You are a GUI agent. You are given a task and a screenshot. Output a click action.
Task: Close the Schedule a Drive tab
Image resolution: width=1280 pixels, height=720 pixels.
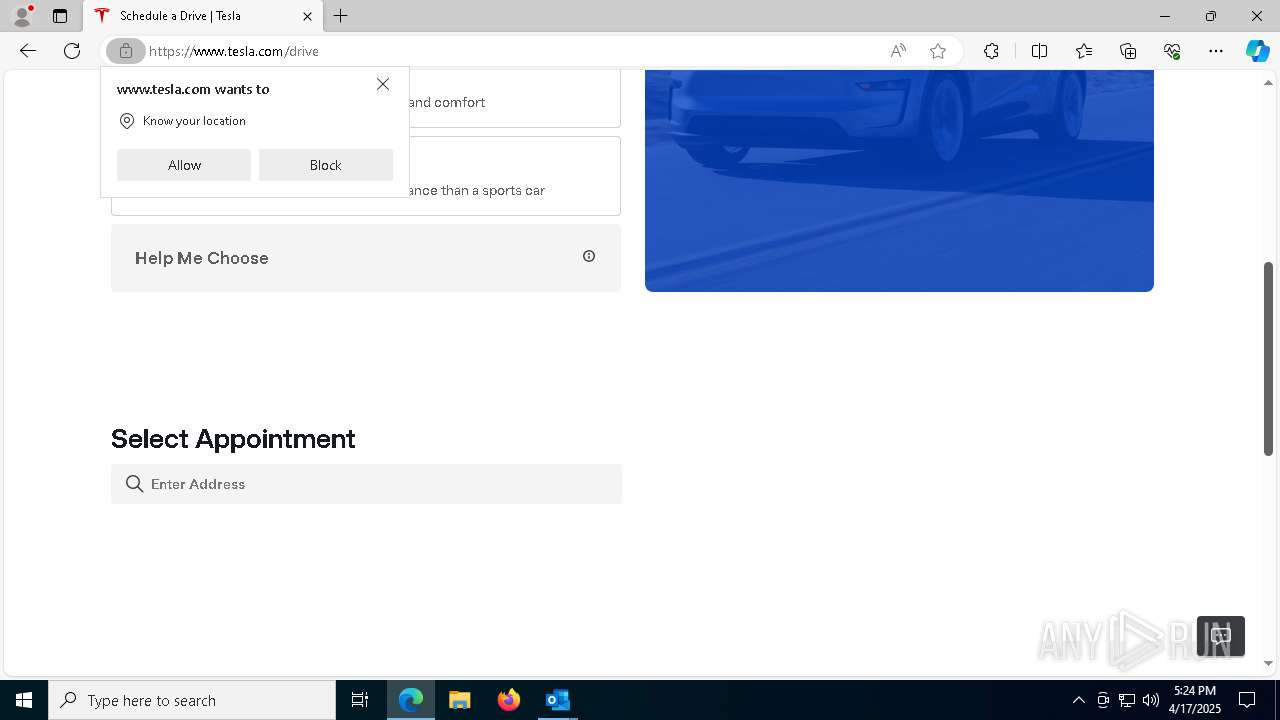(x=307, y=16)
